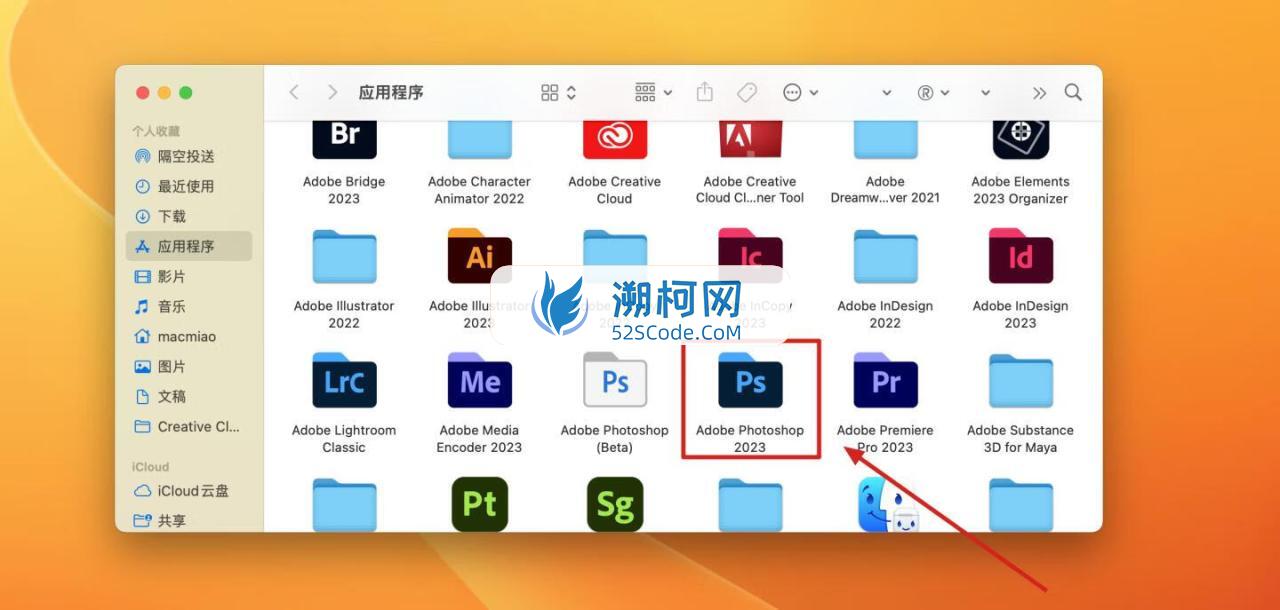The image size is (1280, 610).
Task: Select Adobe Lightroom Classic folder
Action: tap(344, 380)
